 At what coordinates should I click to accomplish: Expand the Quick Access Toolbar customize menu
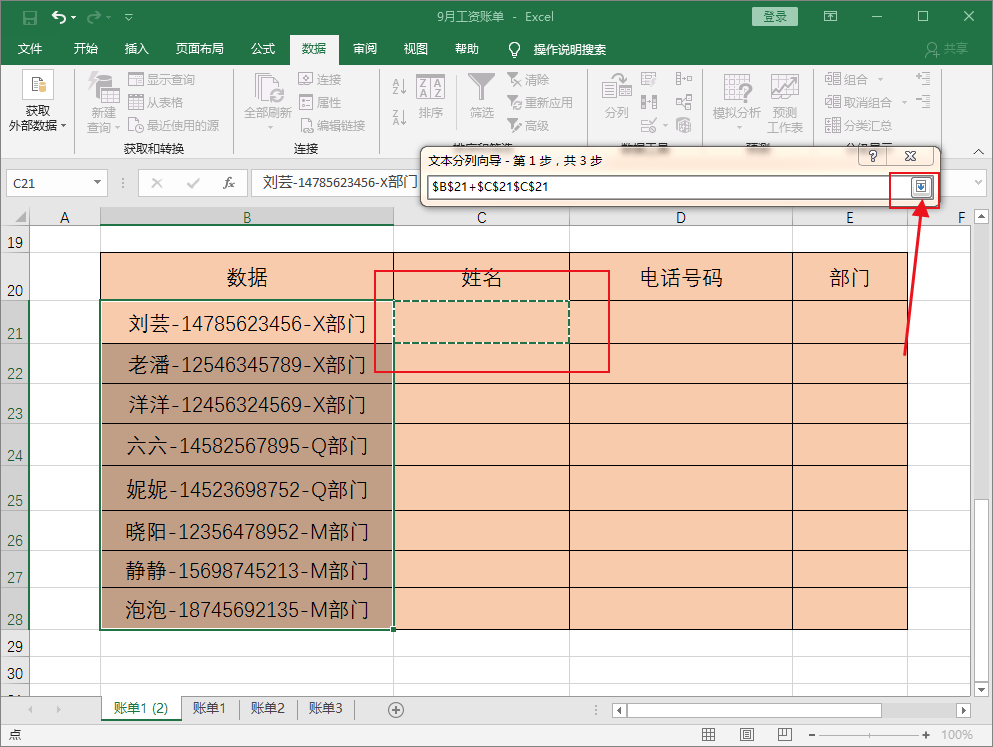coord(127,17)
